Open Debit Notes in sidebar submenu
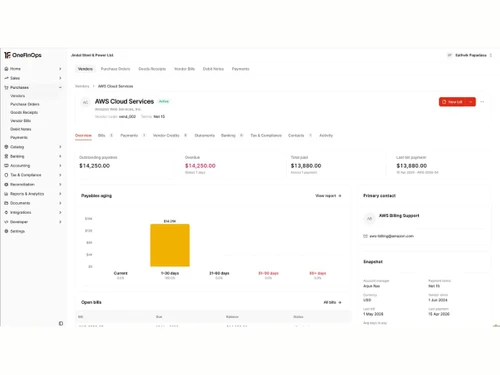Image resolution: width=500 pixels, height=375 pixels. [21, 129]
